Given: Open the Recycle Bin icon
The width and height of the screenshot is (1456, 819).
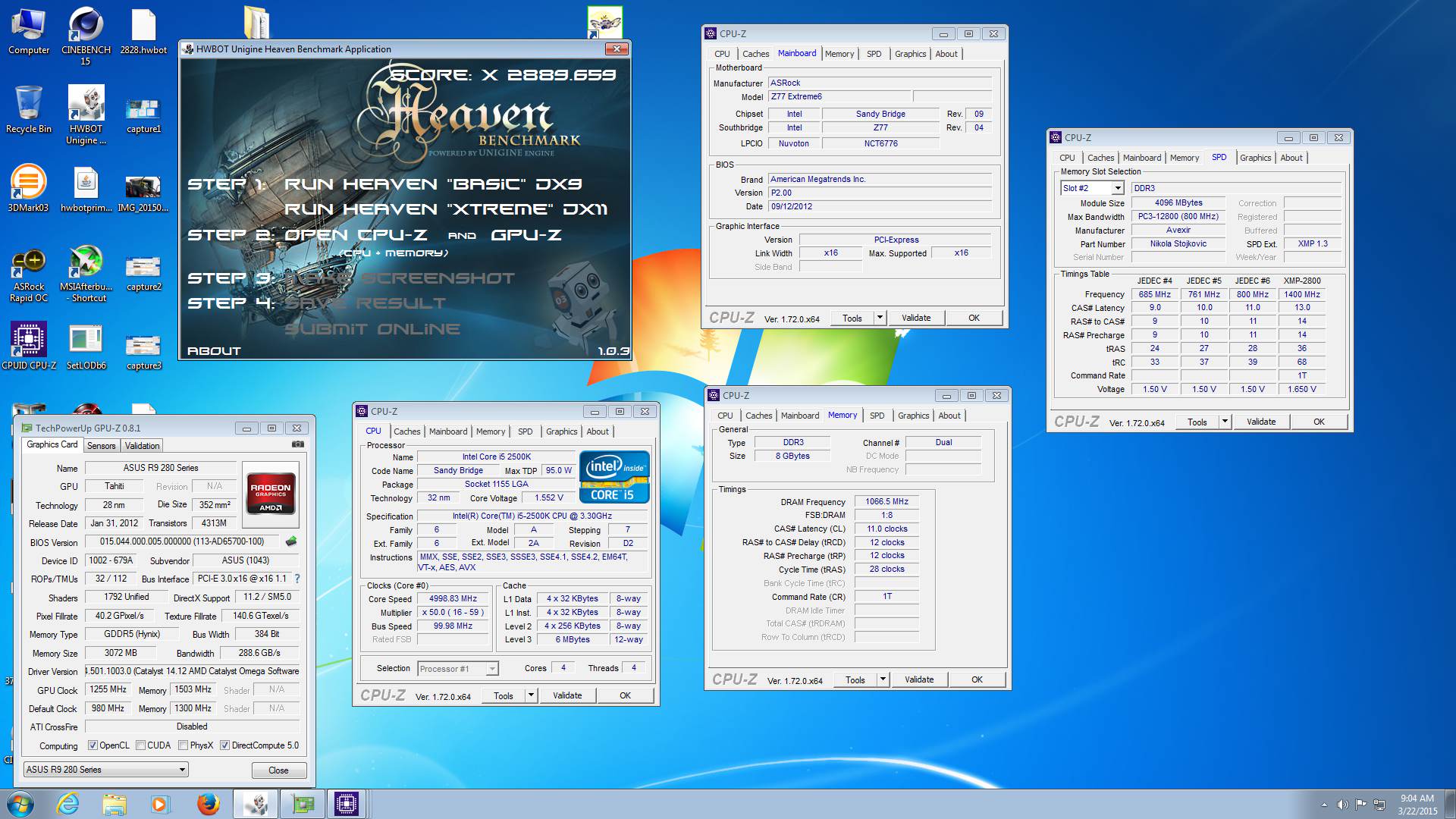Looking at the screenshot, I should pyautogui.click(x=29, y=110).
